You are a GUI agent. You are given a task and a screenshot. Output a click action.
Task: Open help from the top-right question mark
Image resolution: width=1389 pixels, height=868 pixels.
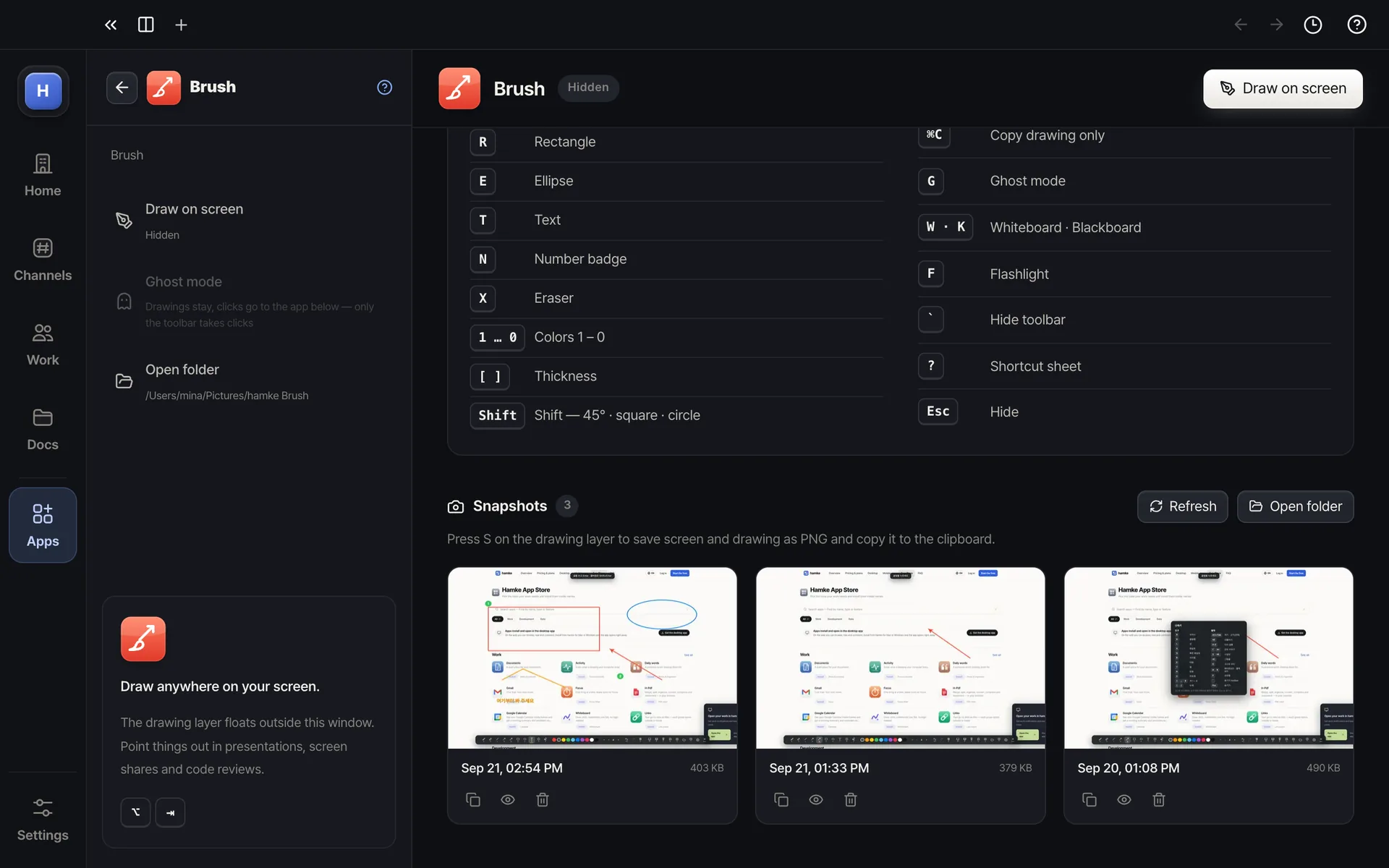click(1356, 25)
